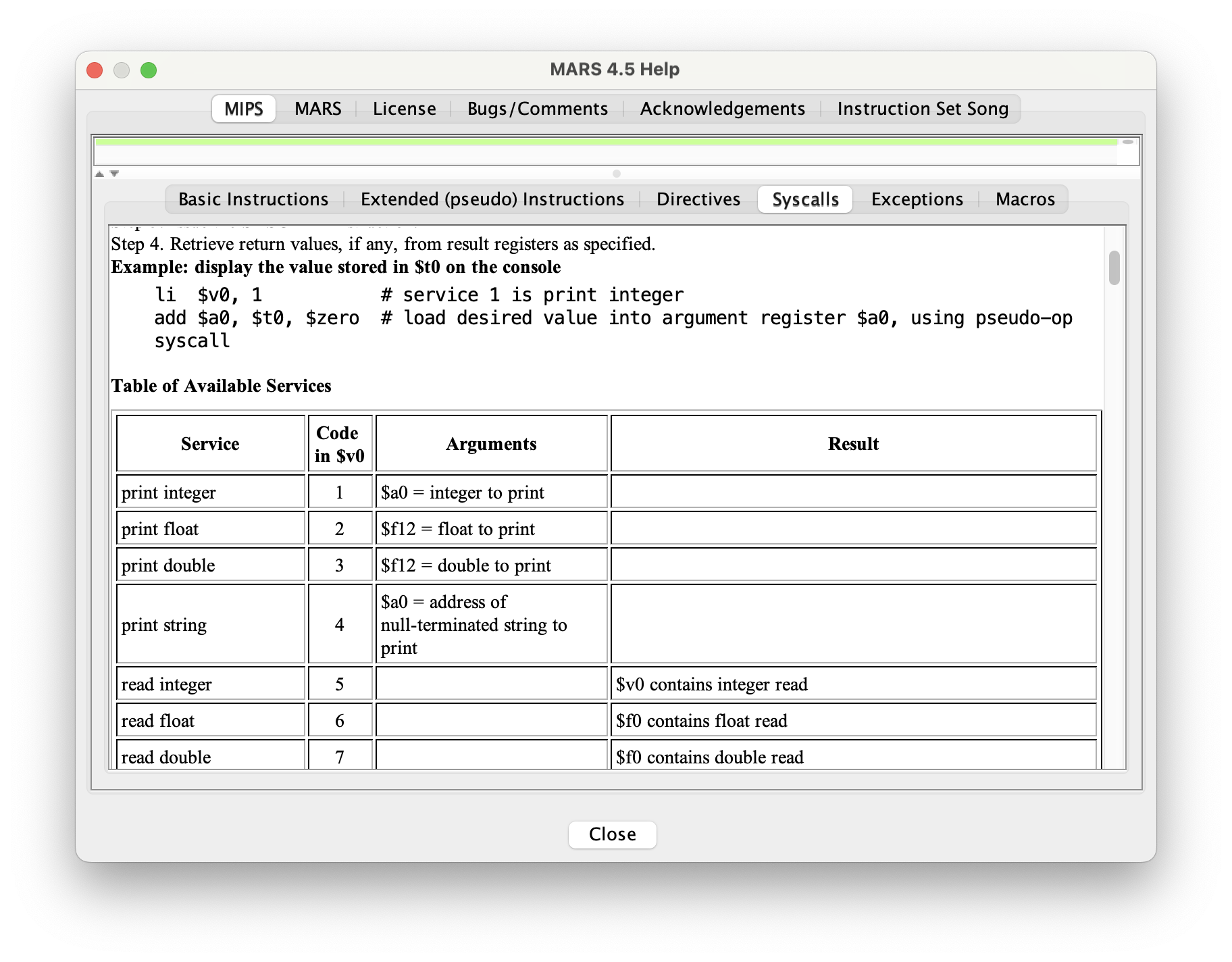This screenshot has height=962, width=1232.
Task: Click the split pane collapse-up arrow
Action: 99,174
